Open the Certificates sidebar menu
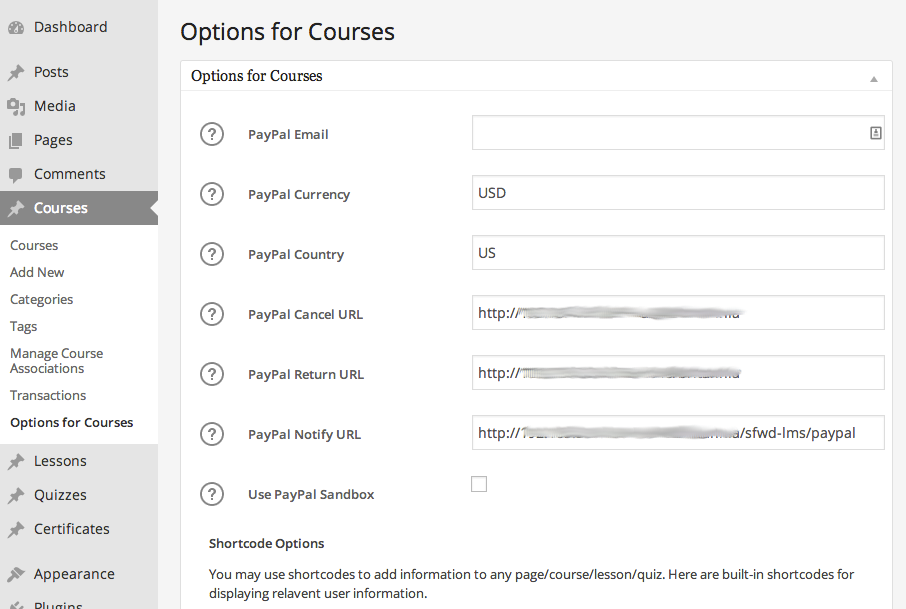Screen dimensions: 906x609 (71, 529)
